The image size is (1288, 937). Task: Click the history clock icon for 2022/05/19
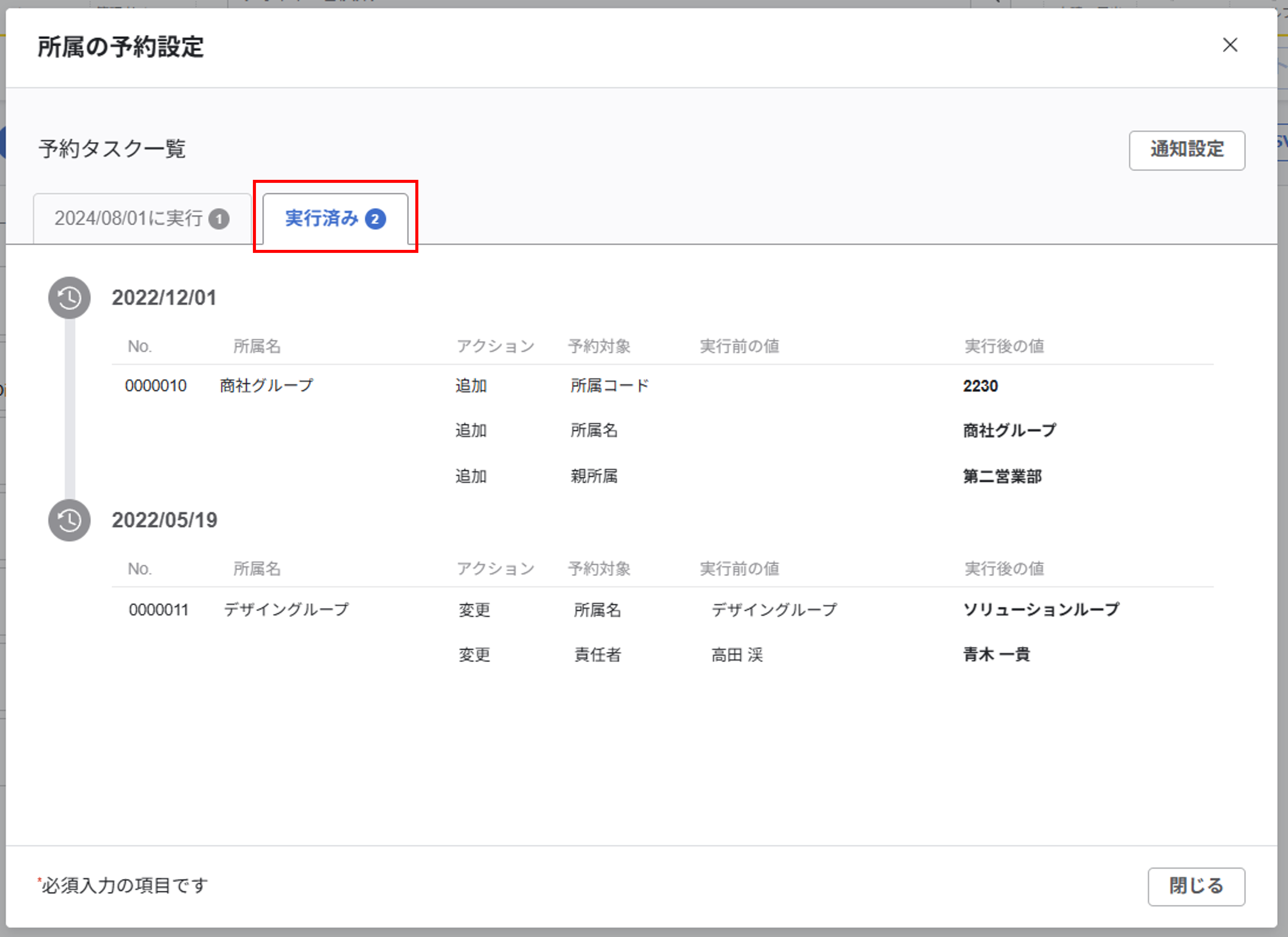pos(69,520)
